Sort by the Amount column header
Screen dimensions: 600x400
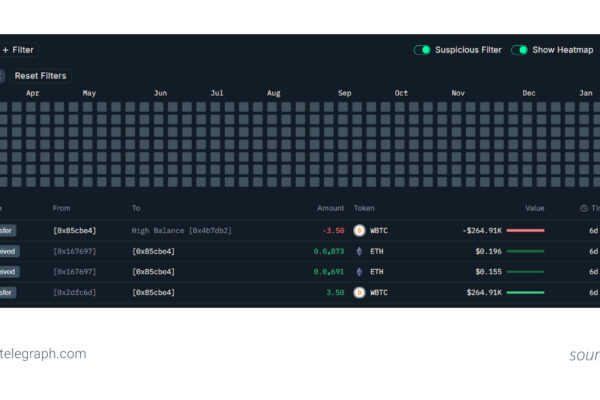tap(330, 208)
